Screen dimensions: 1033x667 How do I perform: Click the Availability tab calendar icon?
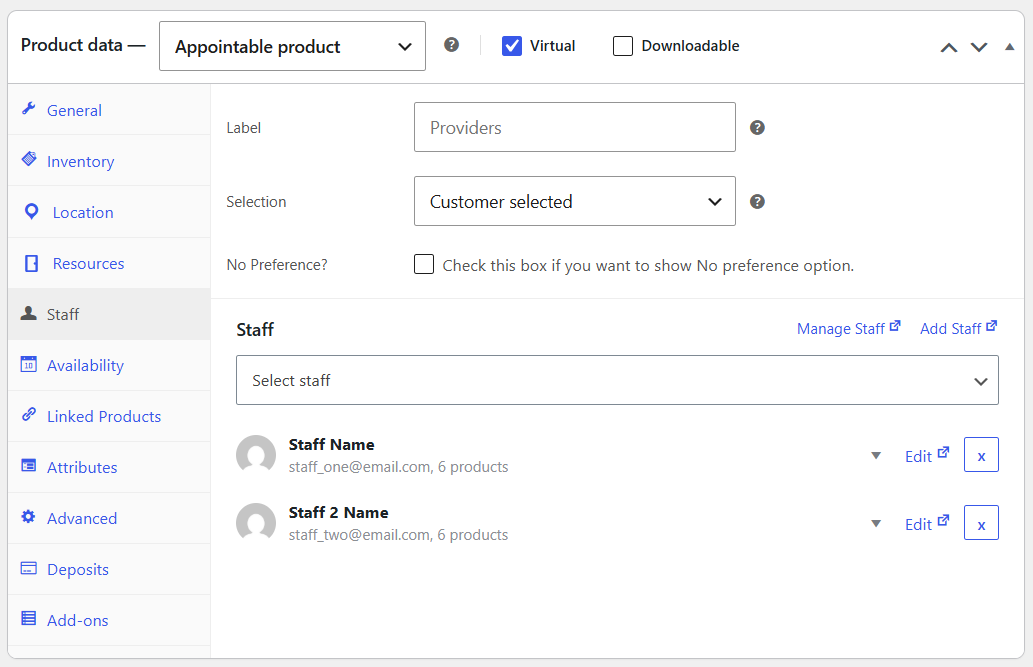28,364
